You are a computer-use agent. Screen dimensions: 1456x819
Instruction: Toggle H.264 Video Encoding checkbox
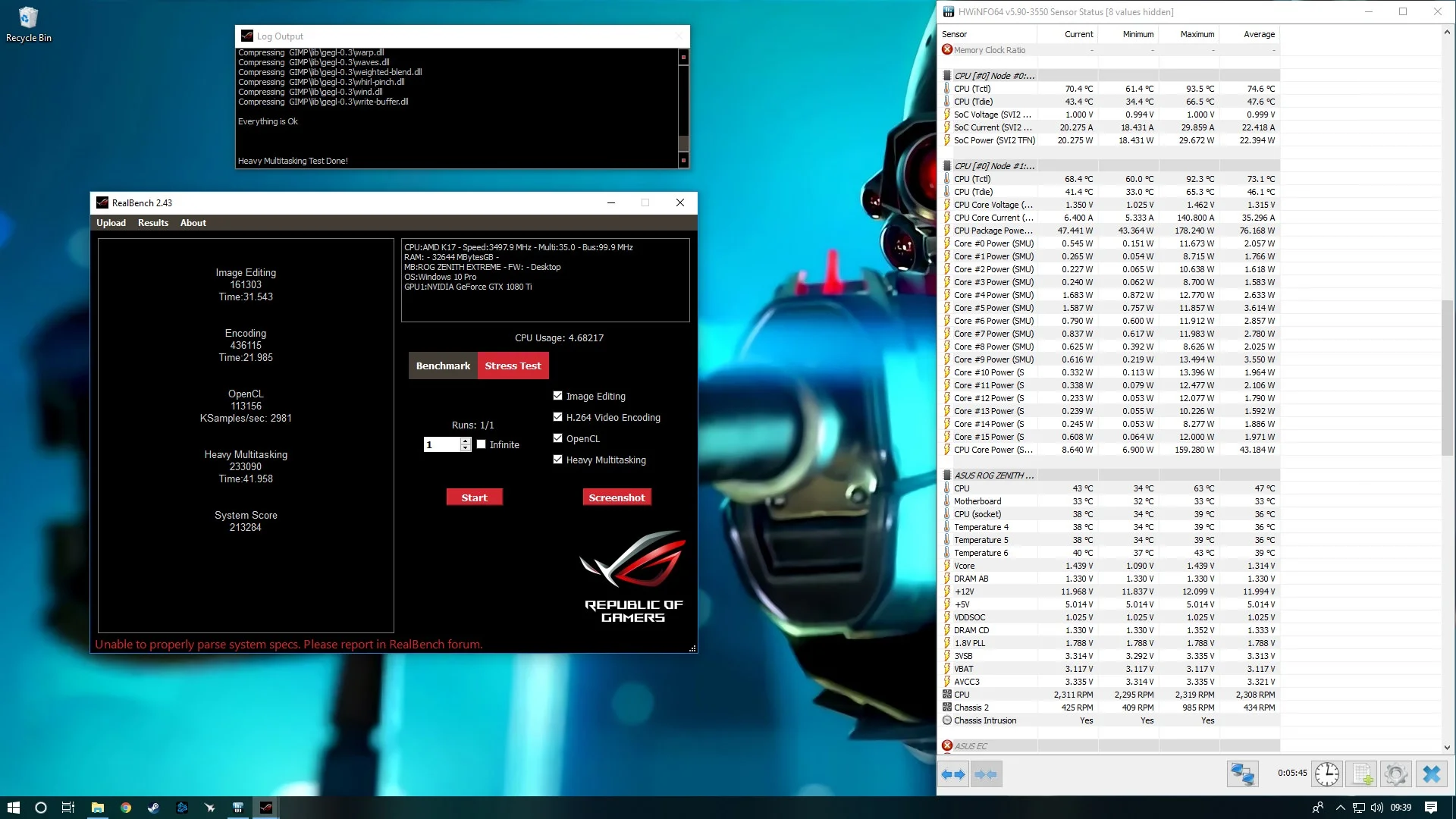click(x=558, y=417)
